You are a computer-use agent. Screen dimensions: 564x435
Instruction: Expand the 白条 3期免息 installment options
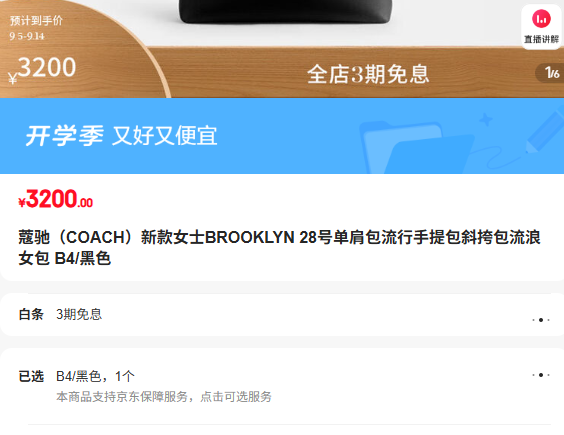pyautogui.click(x=282, y=315)
